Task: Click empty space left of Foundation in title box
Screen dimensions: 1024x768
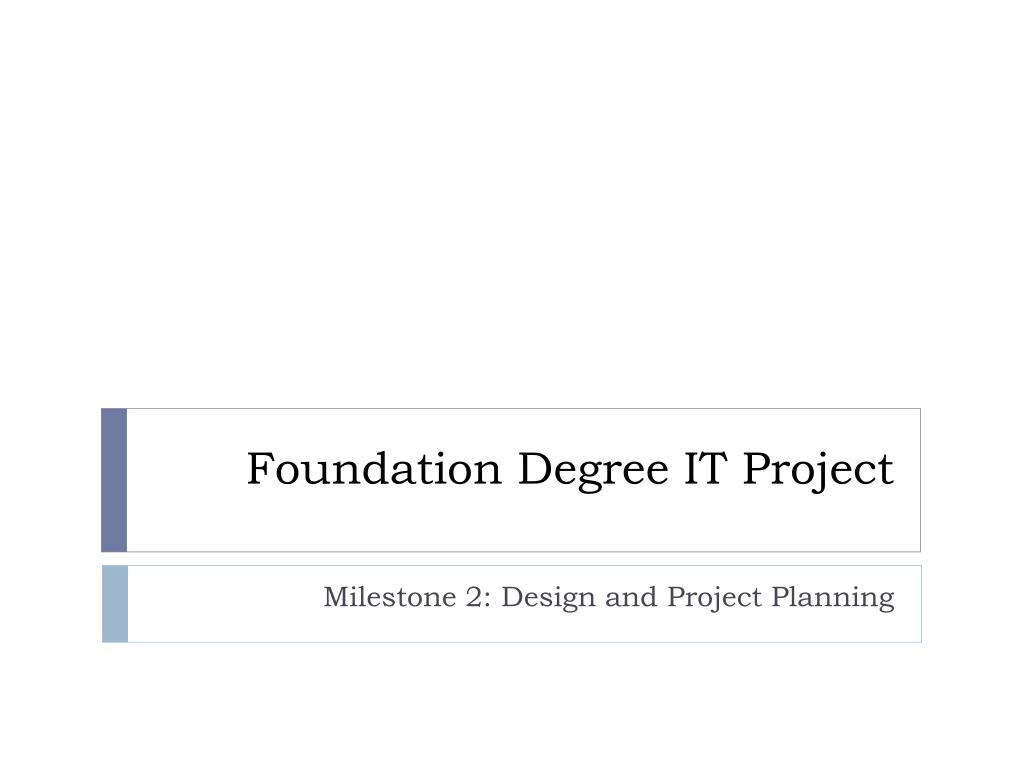Action: coord(186,469)
